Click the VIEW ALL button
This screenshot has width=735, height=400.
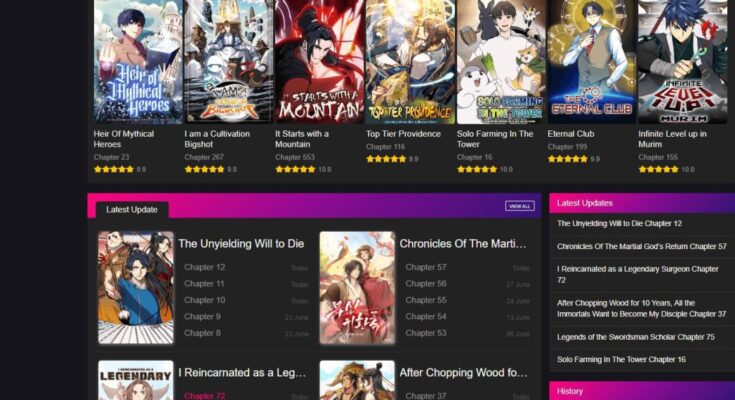[x=519, y=206]
